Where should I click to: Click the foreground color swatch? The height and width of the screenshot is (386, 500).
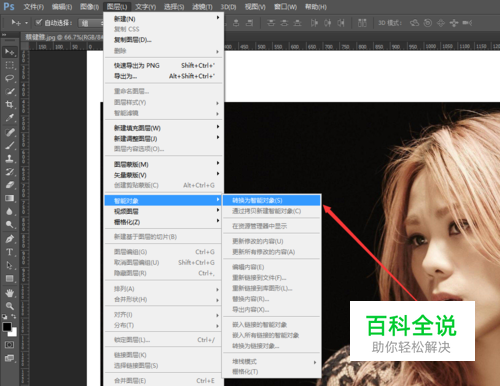[x=7, y=327]
